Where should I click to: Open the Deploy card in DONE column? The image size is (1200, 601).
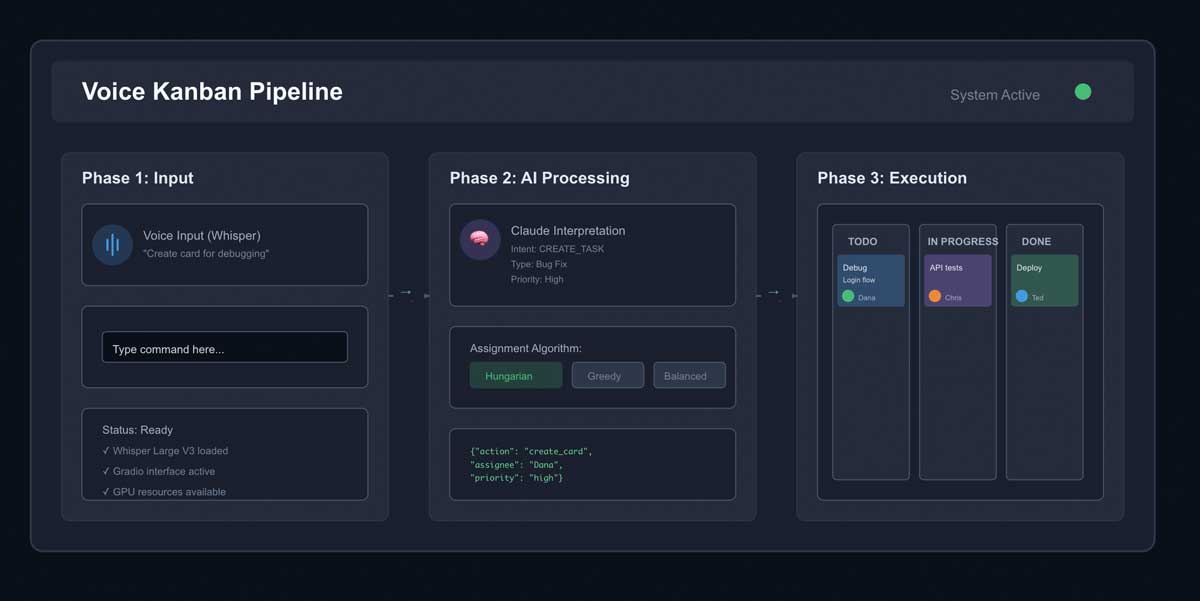1044,280
